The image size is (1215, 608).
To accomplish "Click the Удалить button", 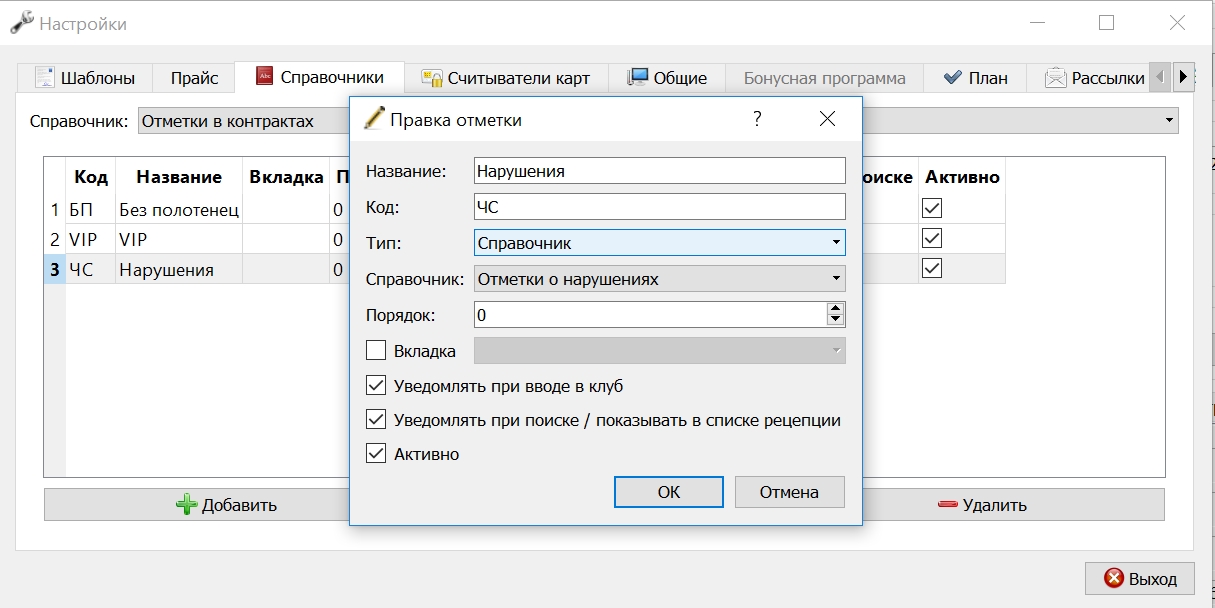I will point(1013,505).
